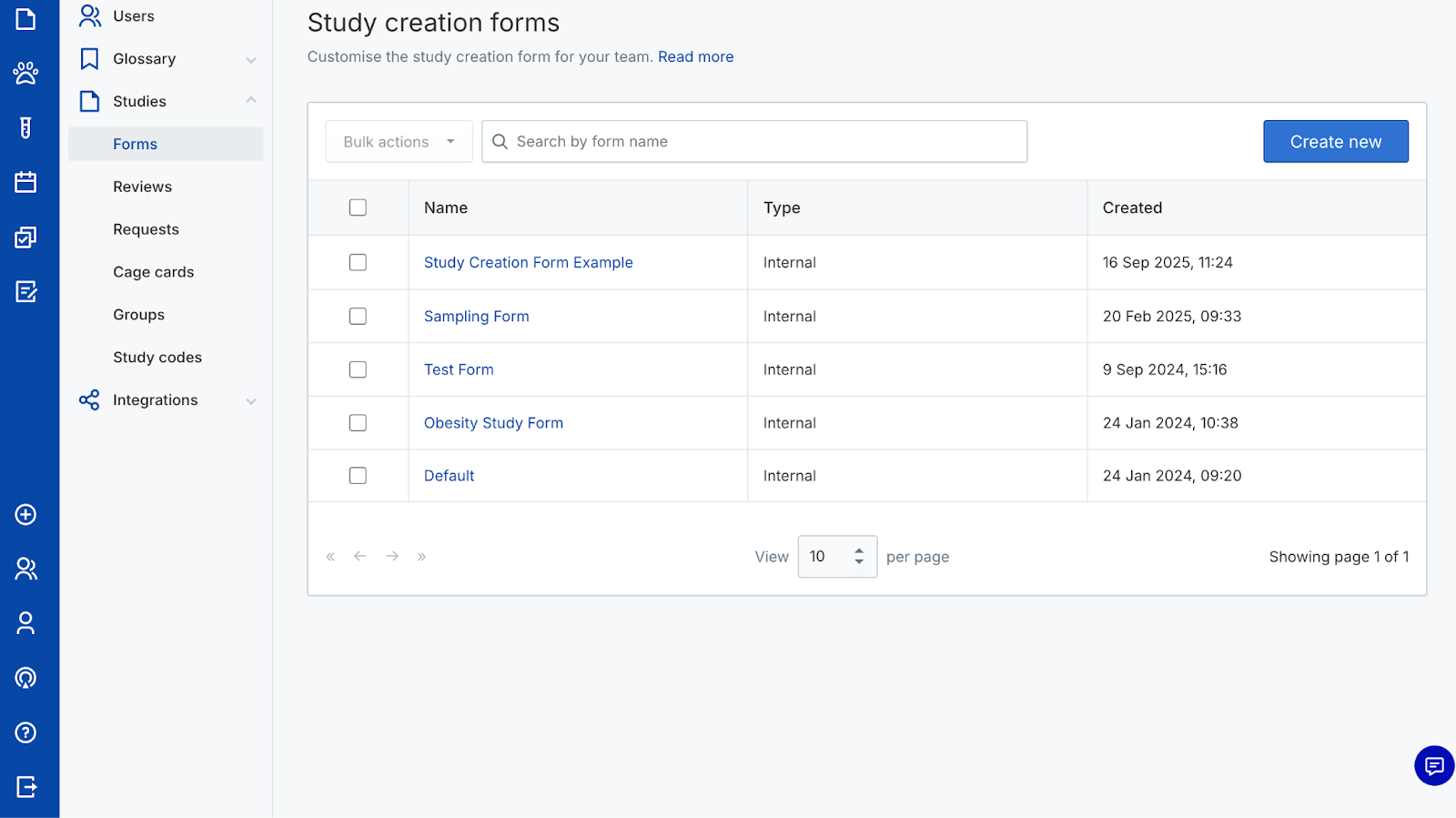1456x818 pixels.
Task: Open the chat support bubble
Action: [1434, 765]
